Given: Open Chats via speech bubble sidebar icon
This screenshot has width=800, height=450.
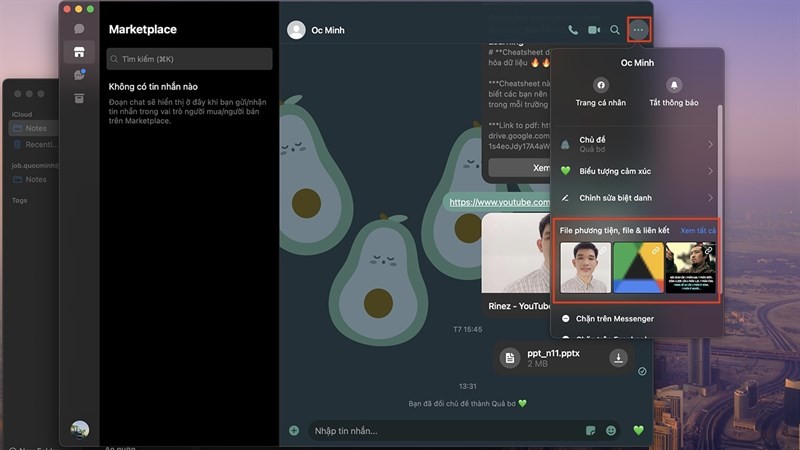Looking at the screenshot, I should coord(79,29).
